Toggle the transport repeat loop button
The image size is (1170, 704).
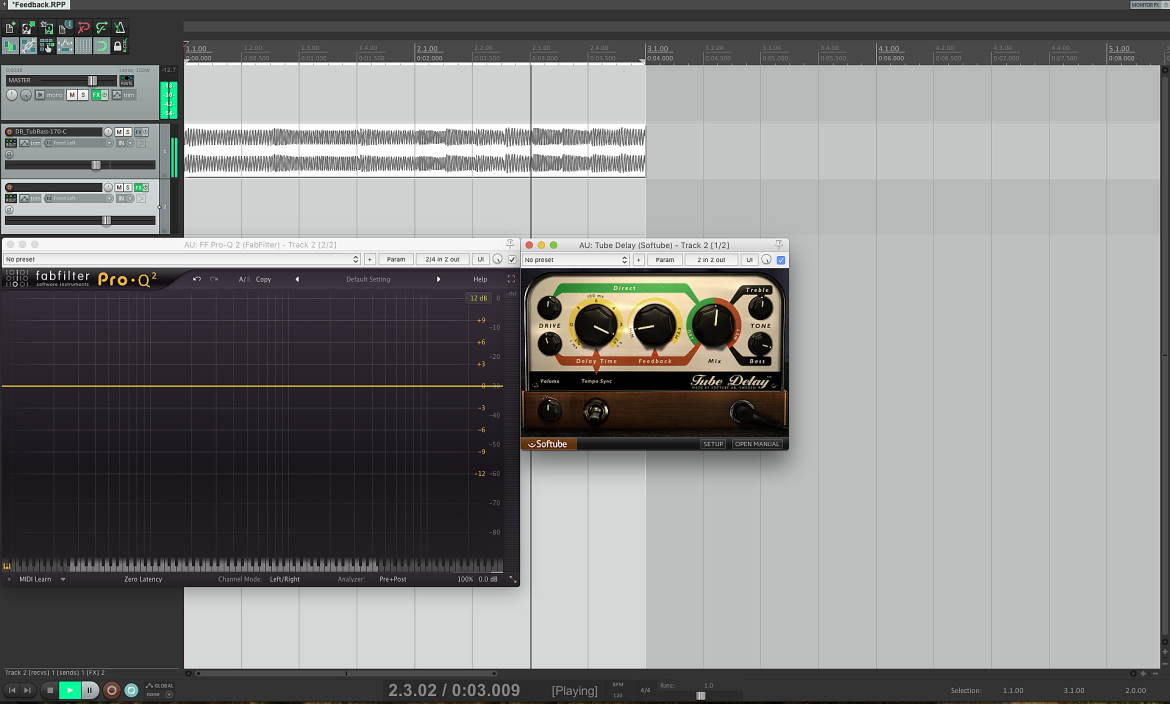131,691
